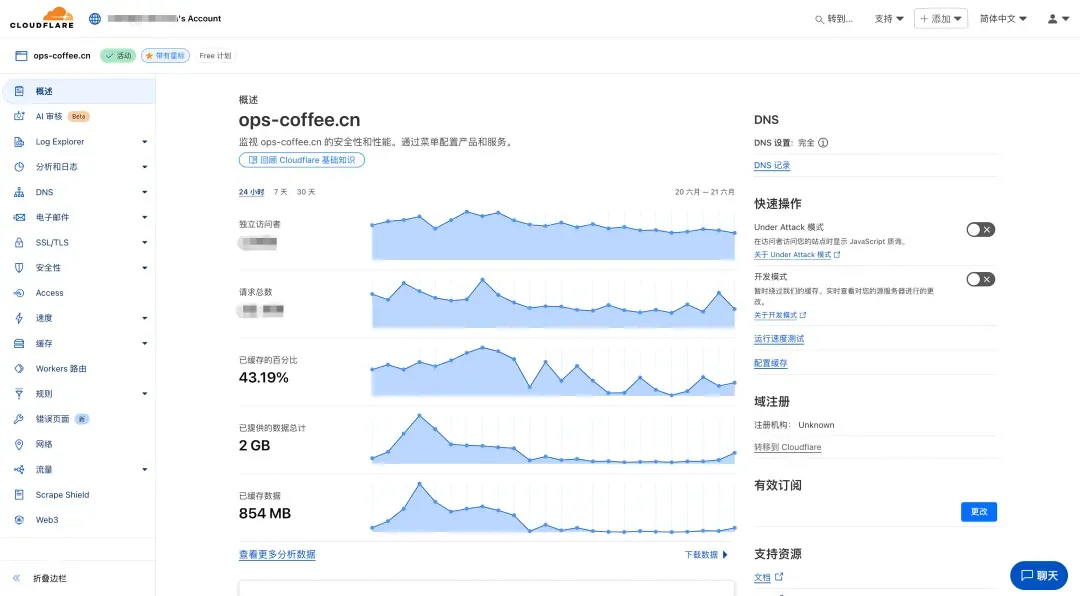Click the 关于开发模式 link

pos(780,316)
